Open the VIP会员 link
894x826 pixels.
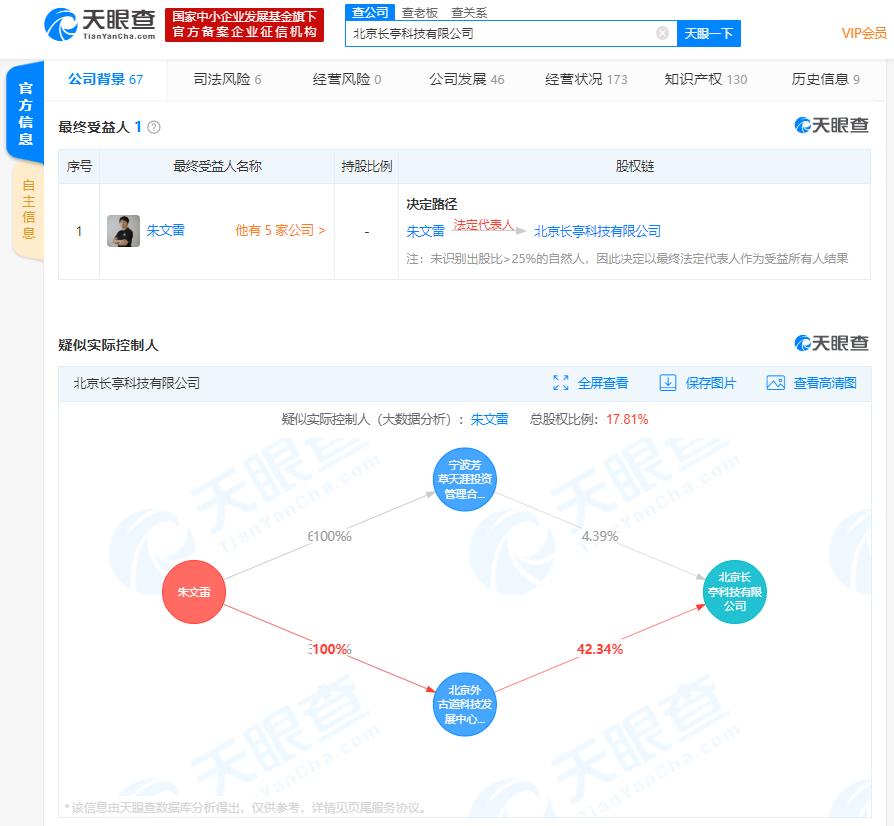[x=864, y=33]
